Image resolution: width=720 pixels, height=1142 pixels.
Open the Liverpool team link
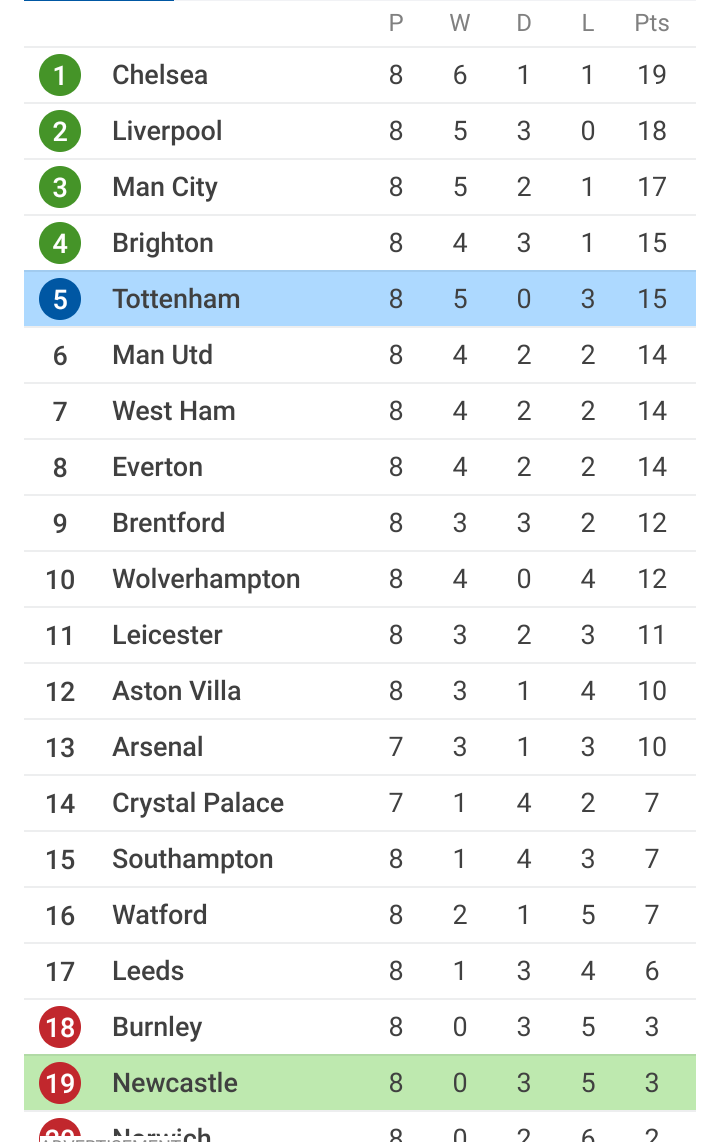(167, 131)
